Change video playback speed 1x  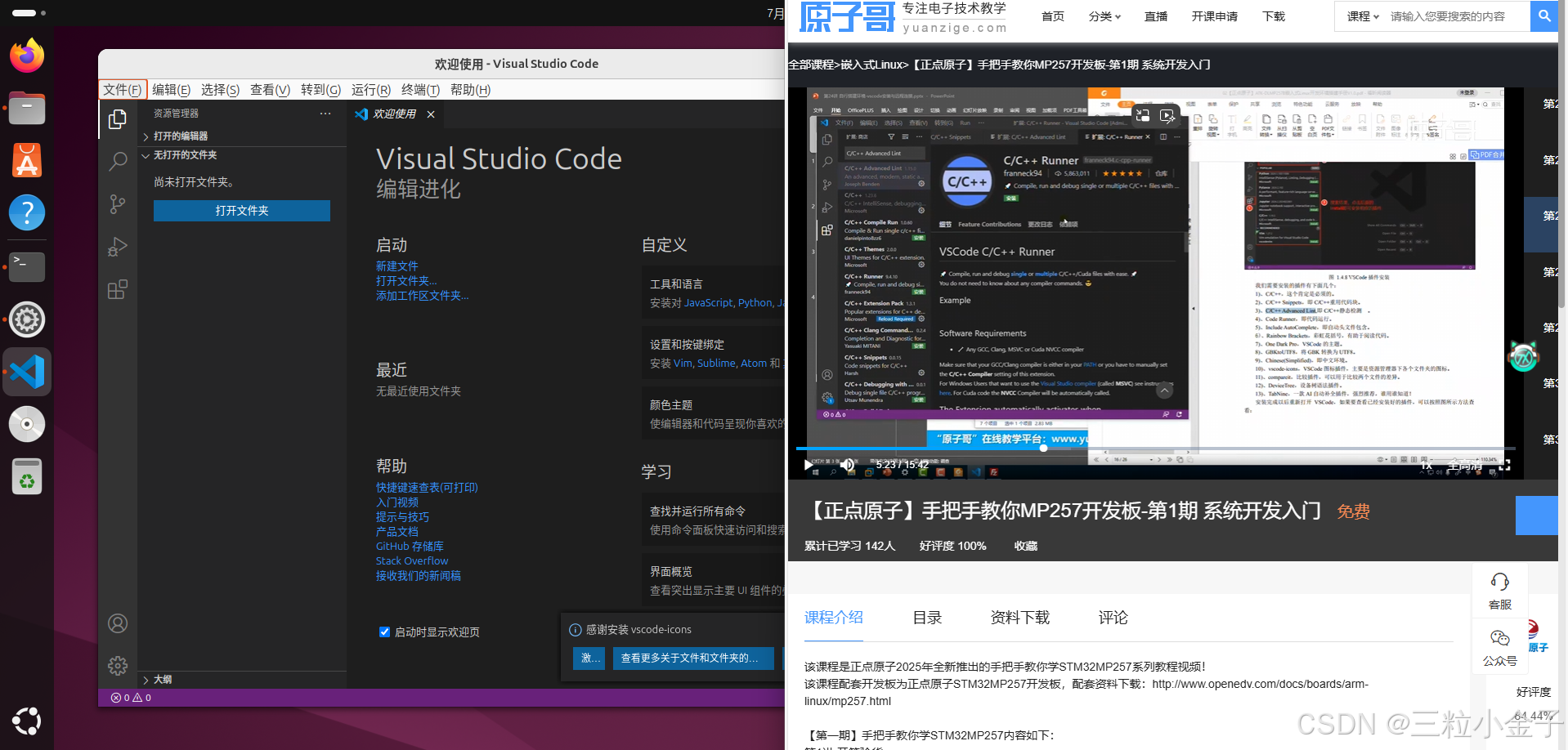pos(1427,466)
